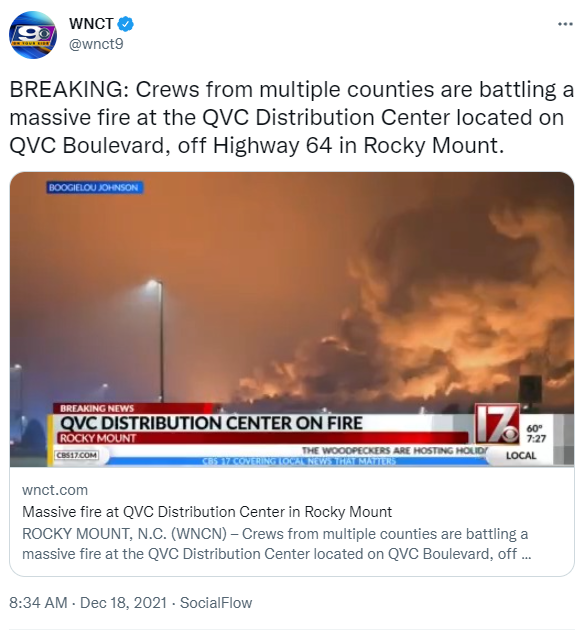Viewport: 583px width, 638px height.
Task: Click the wnct.com domain link
Action: click(55, 490)
